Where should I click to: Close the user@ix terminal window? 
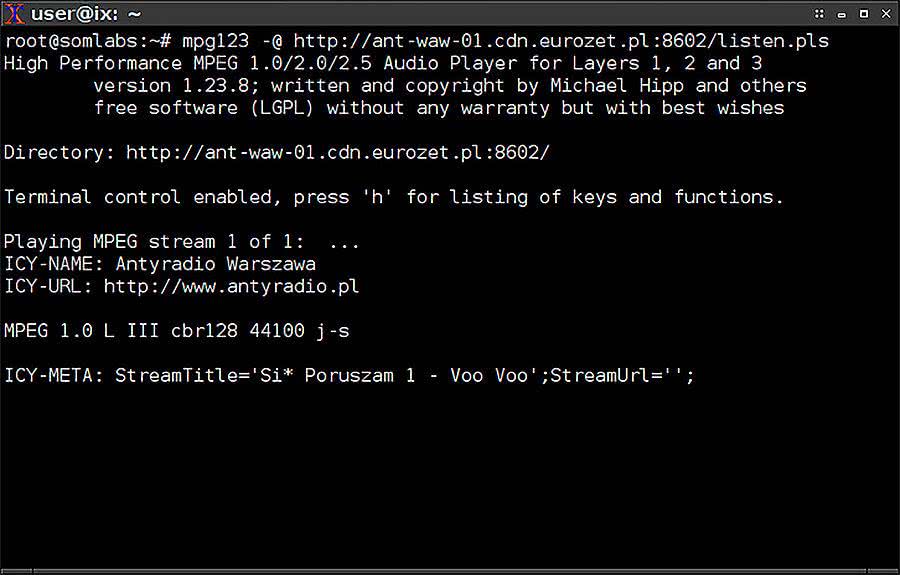(885, 13)
